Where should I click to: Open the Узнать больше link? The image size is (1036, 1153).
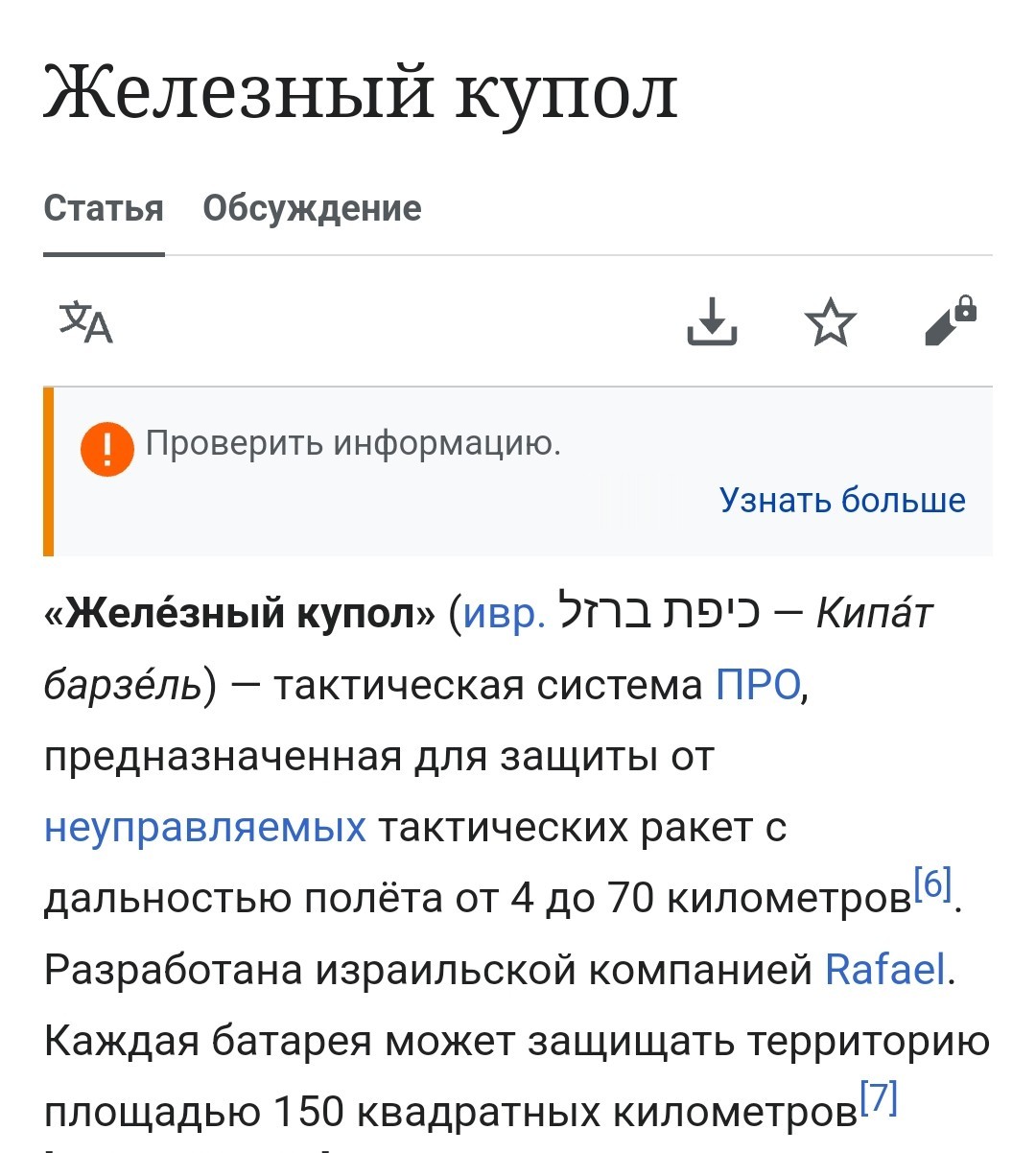(842, 500)
